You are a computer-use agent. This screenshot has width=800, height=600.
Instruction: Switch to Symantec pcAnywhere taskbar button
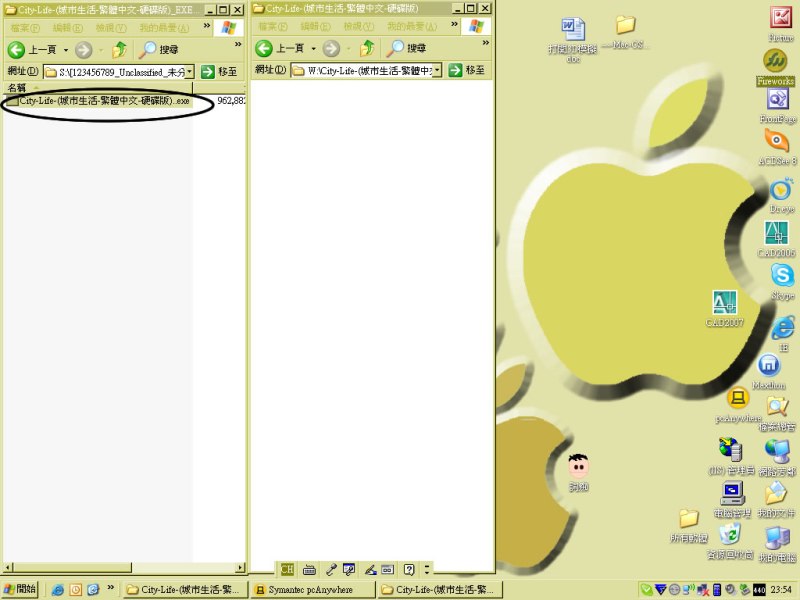tap(313, 589)
